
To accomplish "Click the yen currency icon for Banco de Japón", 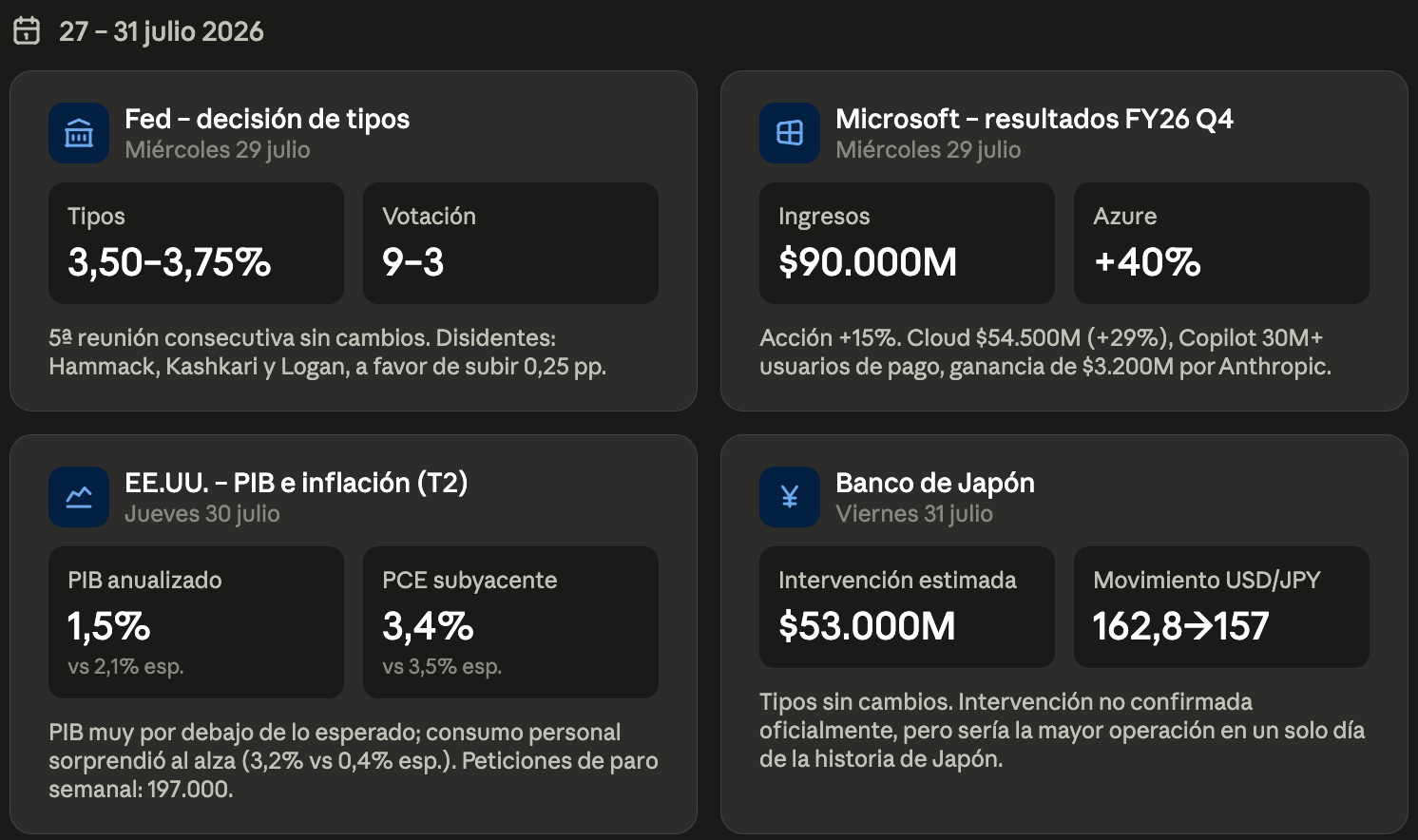I will [790, 497].
